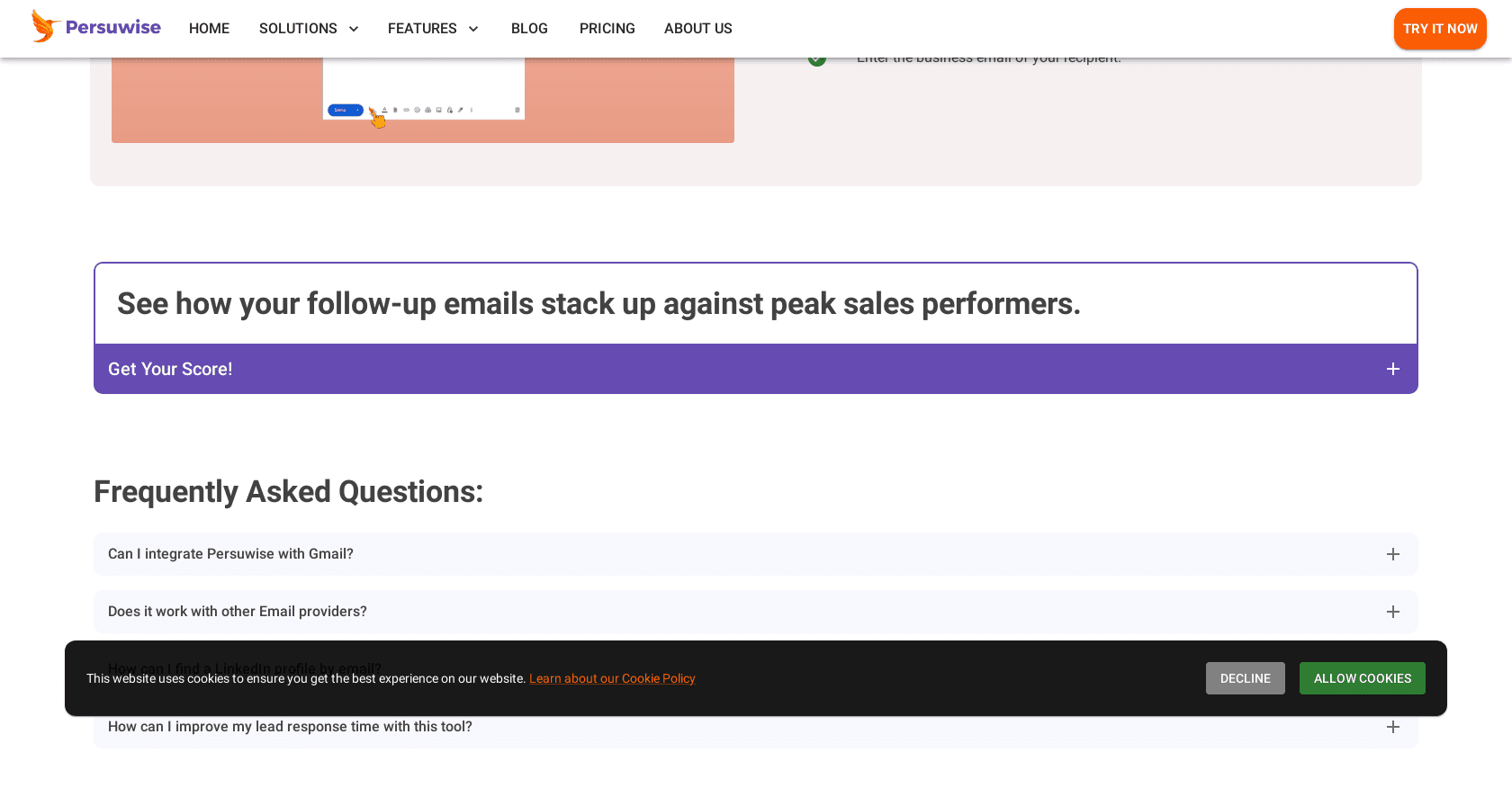Open the Features dropdown chevron

coord(473,29)
